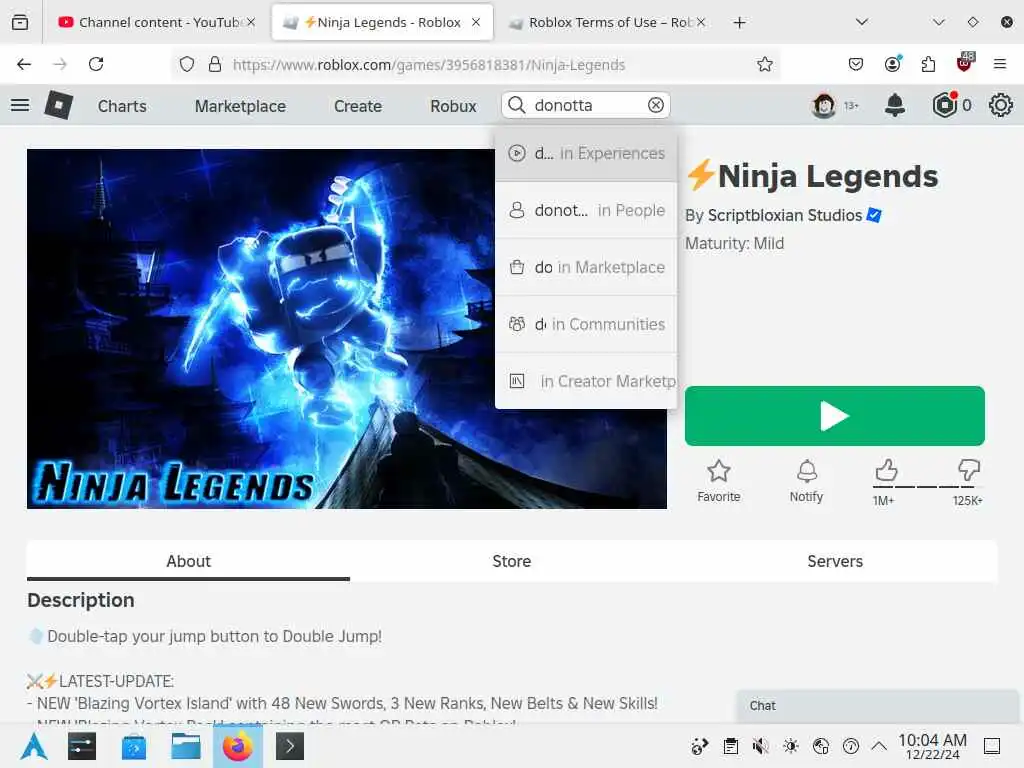Open the Roblox settings gear
This screenshot has height=768, width=1024.
[x=1000, y=105]
